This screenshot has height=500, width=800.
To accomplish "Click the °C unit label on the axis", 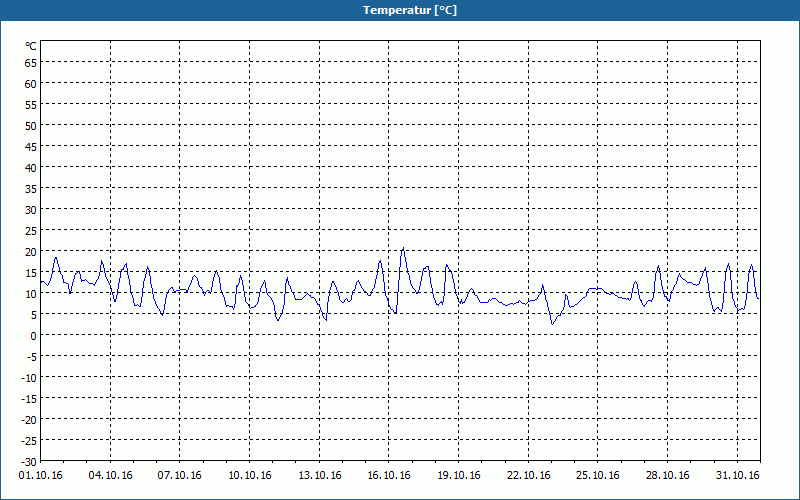I will point(31,46).
